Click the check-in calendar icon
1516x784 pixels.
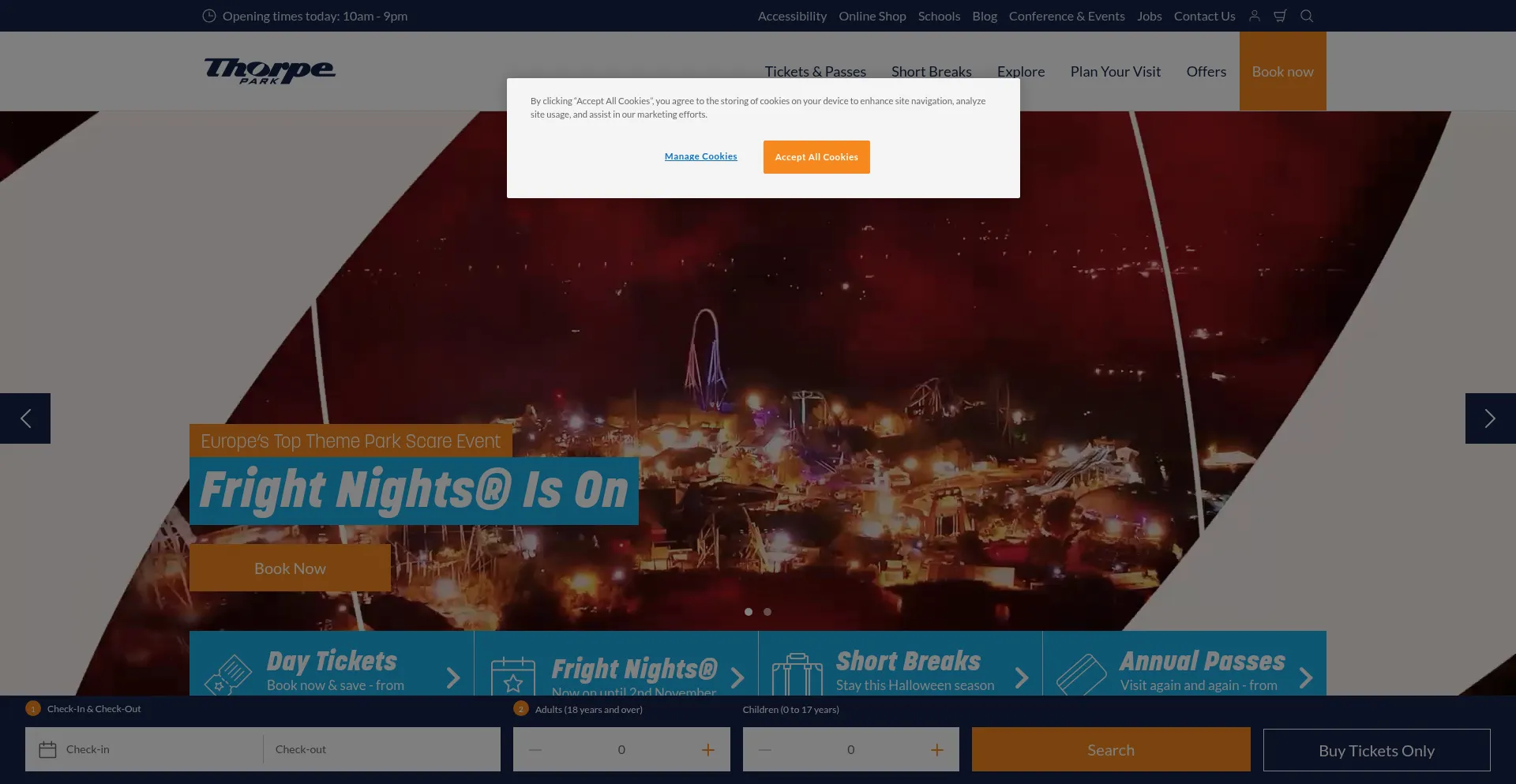pos(47,749)
